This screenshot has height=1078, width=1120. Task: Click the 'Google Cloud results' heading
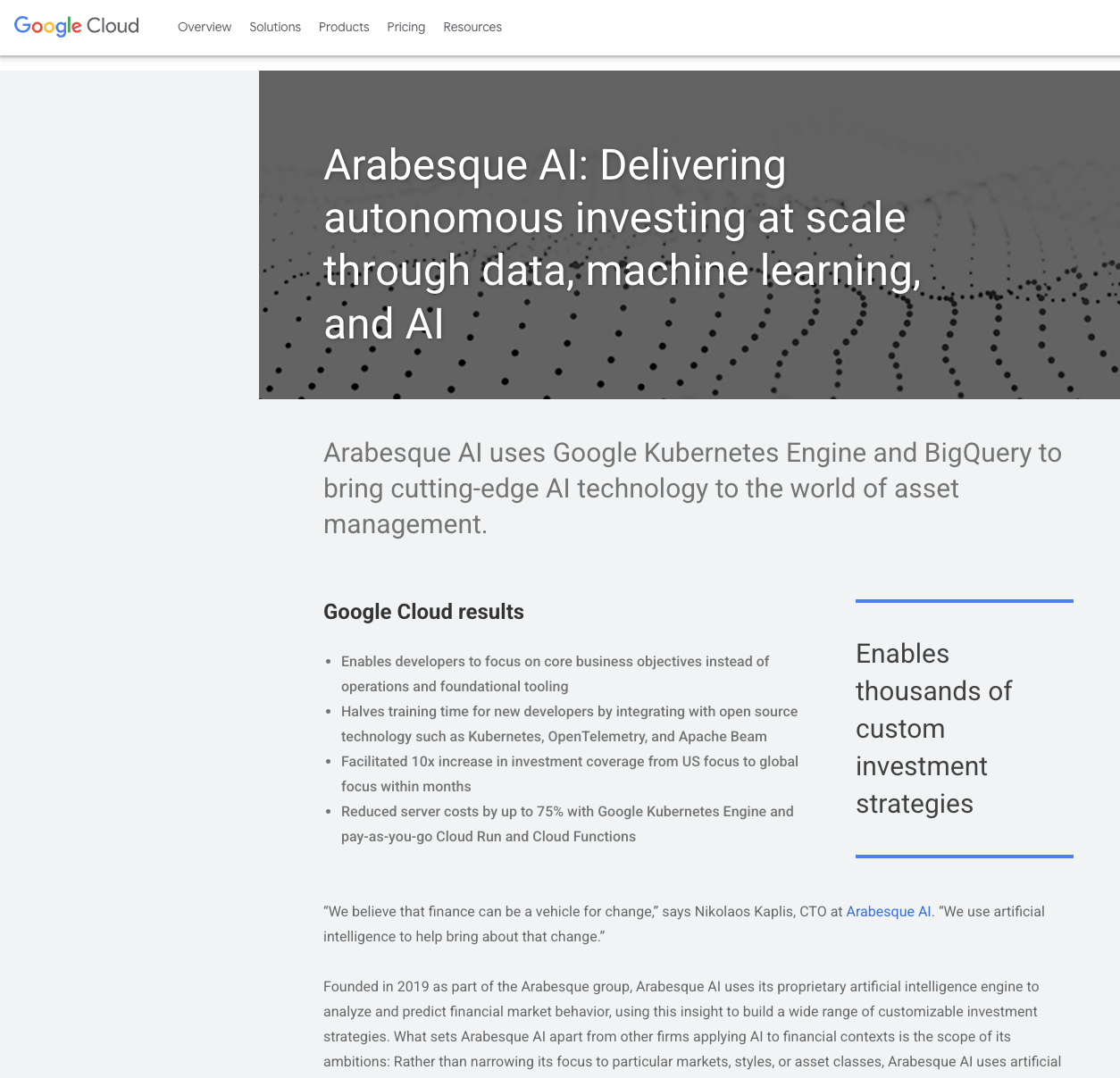click(423, 611)
